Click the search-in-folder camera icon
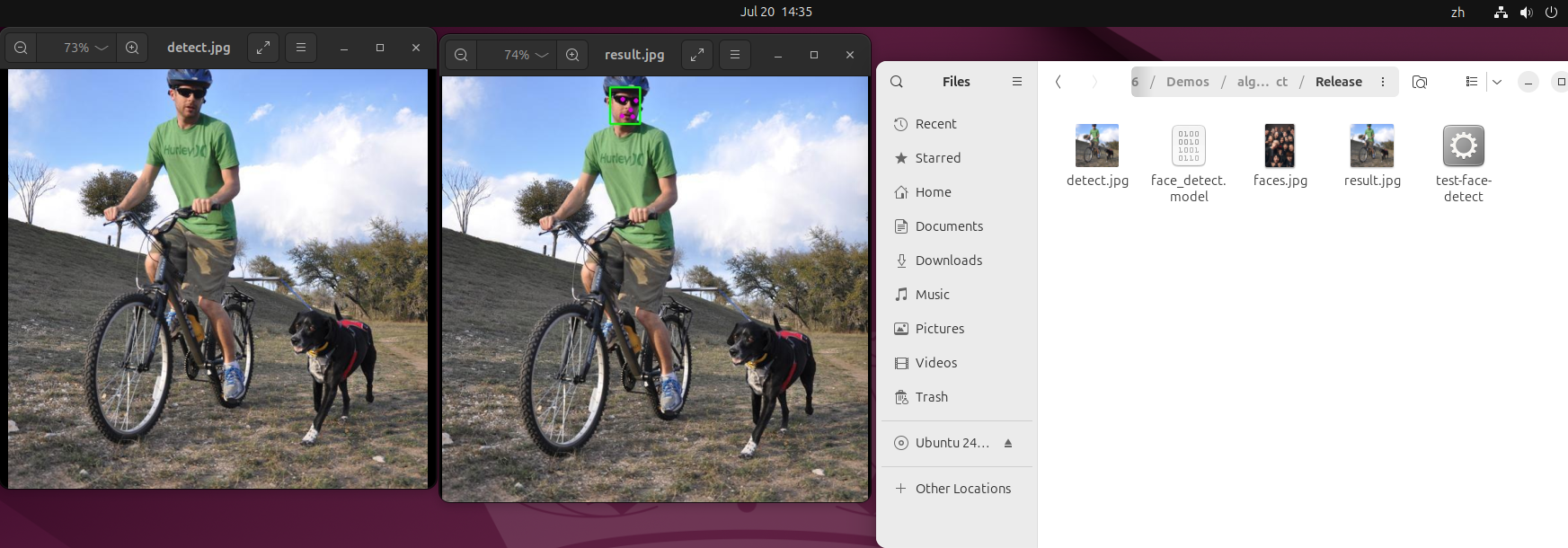 coord(1420,82)
